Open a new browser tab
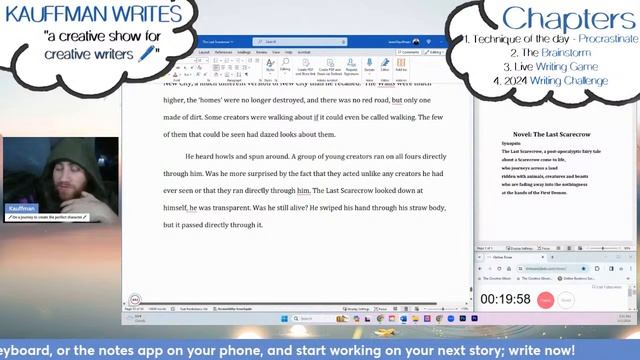 coord(552,258)
